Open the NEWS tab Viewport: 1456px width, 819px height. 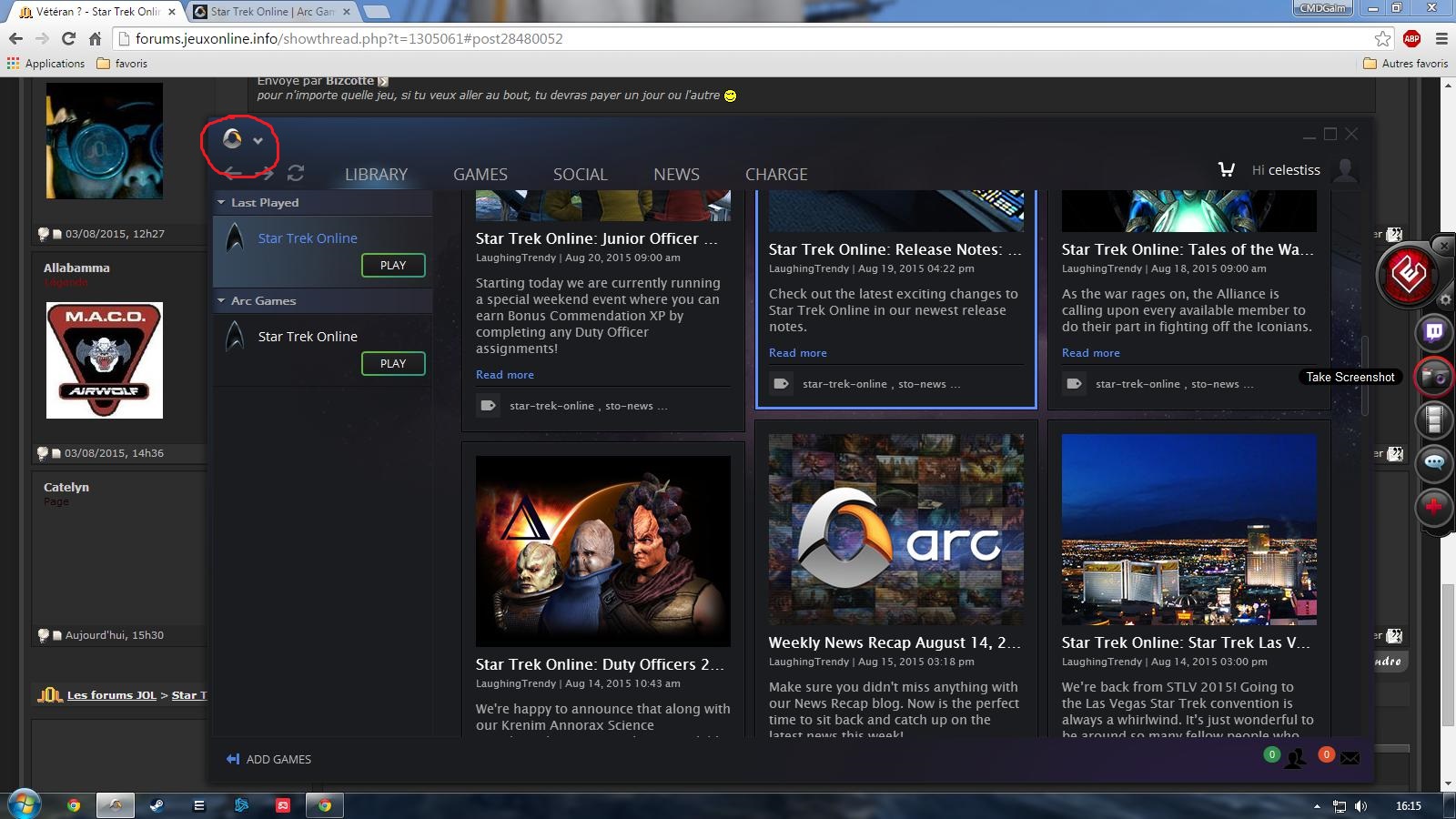[676, 174]
